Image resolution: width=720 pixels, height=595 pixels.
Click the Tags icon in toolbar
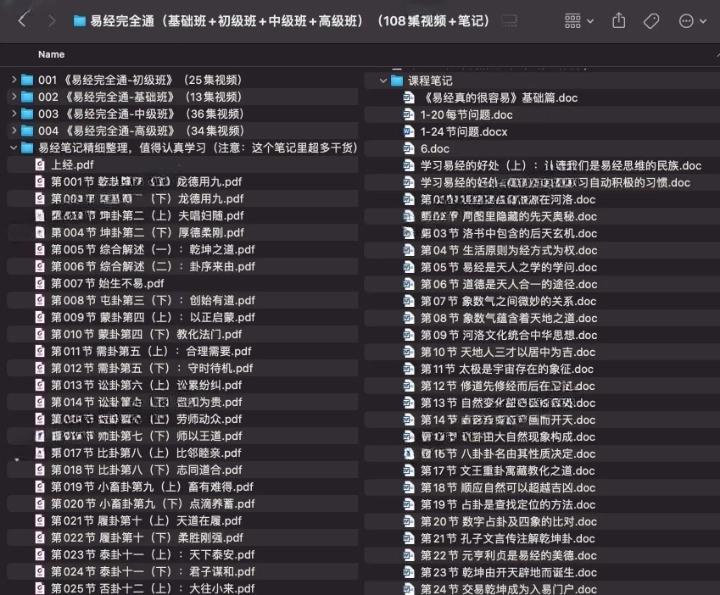(651, 21)
